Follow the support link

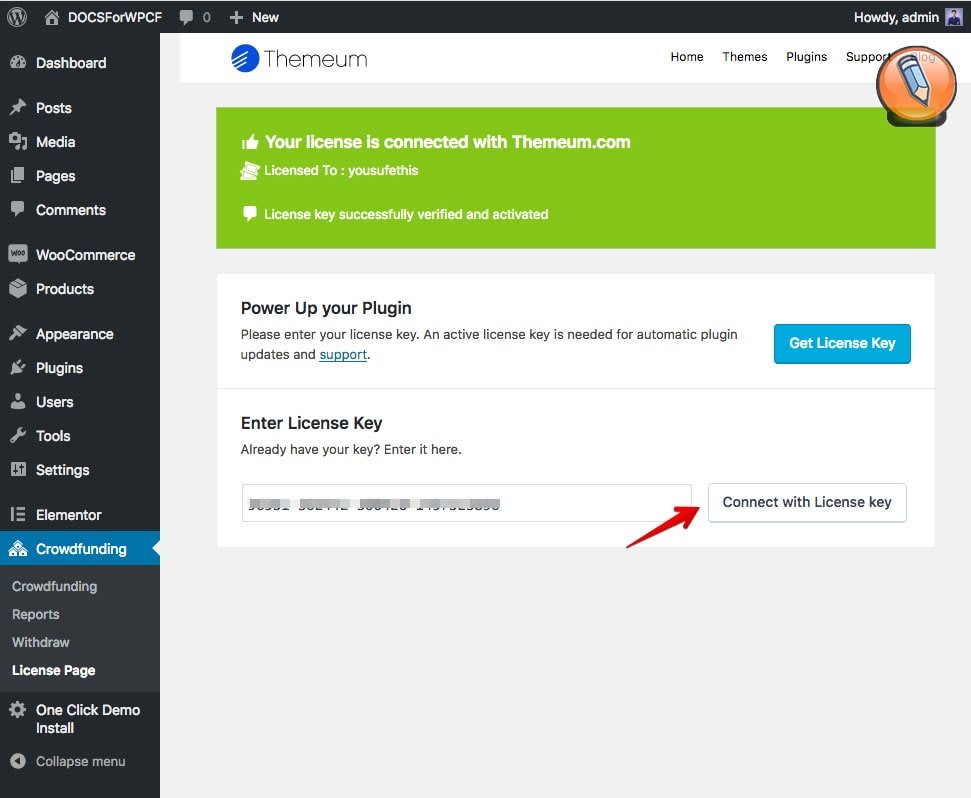tap(343, 355)
